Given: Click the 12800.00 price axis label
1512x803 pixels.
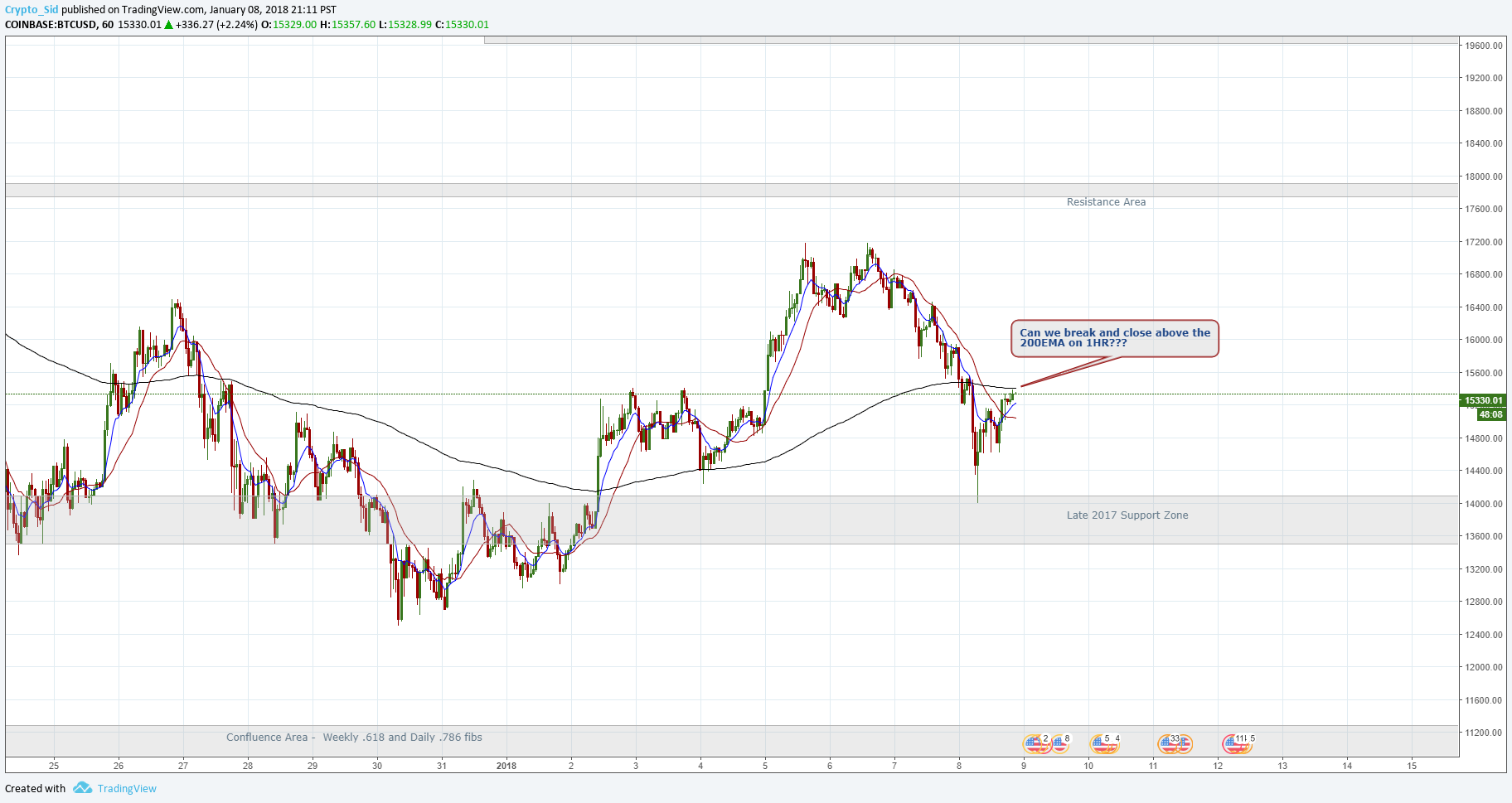Looking at the screenshot, I should (1484, 602).
